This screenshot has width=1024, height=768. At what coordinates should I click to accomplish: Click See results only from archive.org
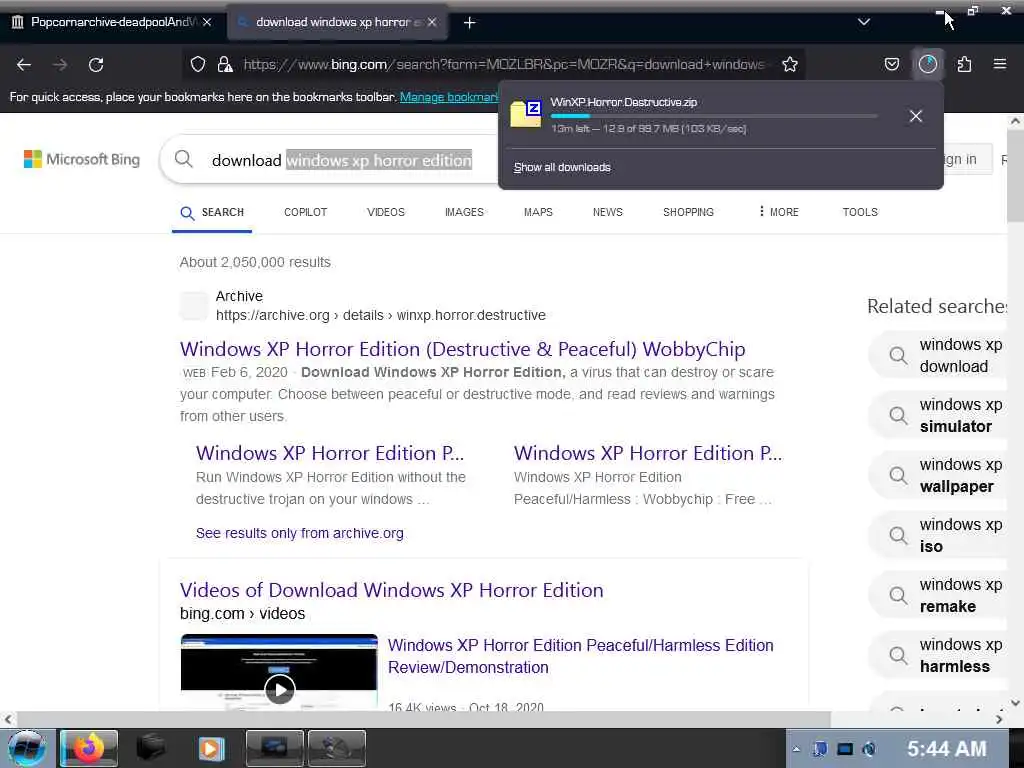pyautogui.click(x=300, y=534)
